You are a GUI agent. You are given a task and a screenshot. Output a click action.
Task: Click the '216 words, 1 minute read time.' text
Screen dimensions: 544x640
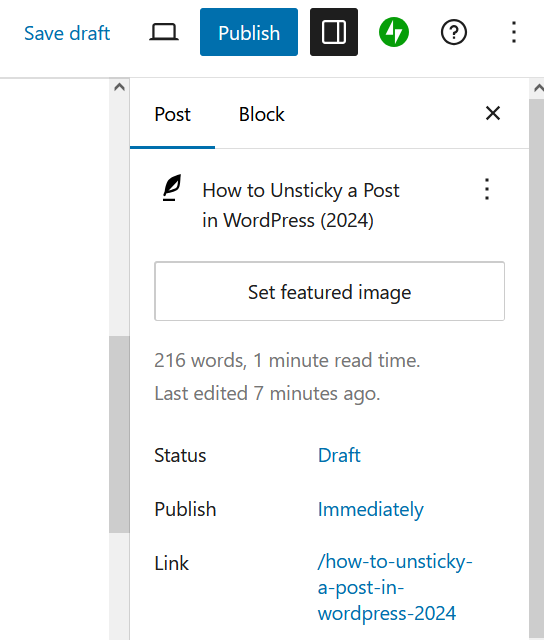click(x=287, y=360)
